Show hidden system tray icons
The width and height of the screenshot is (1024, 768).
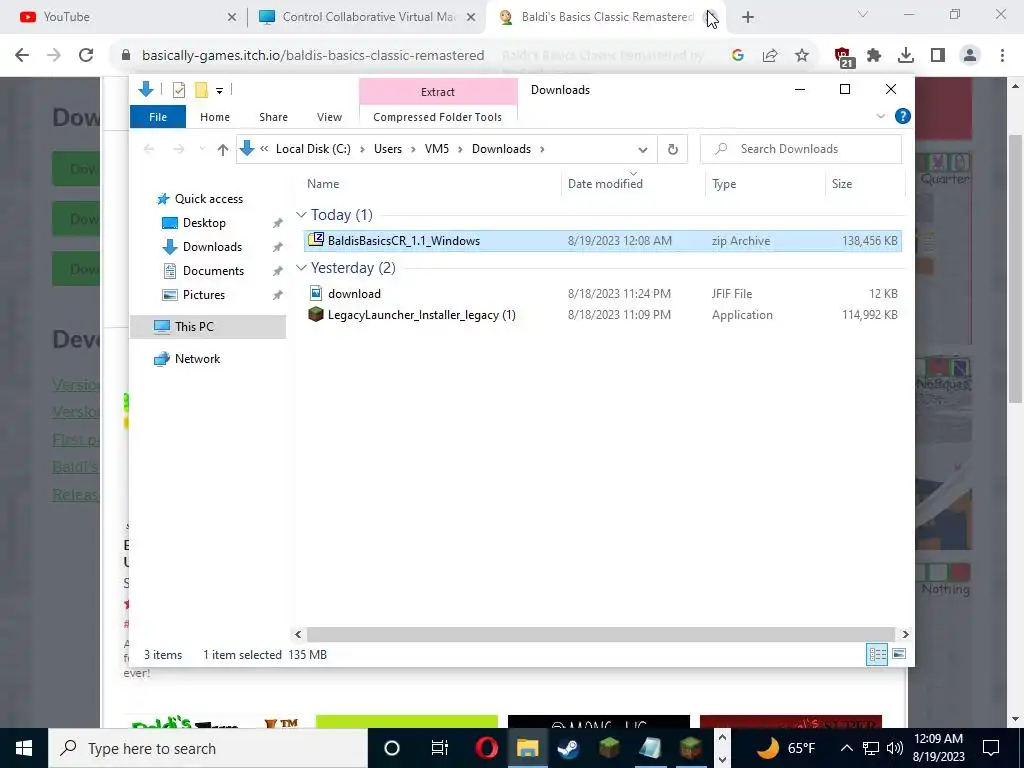pos(846,748)
